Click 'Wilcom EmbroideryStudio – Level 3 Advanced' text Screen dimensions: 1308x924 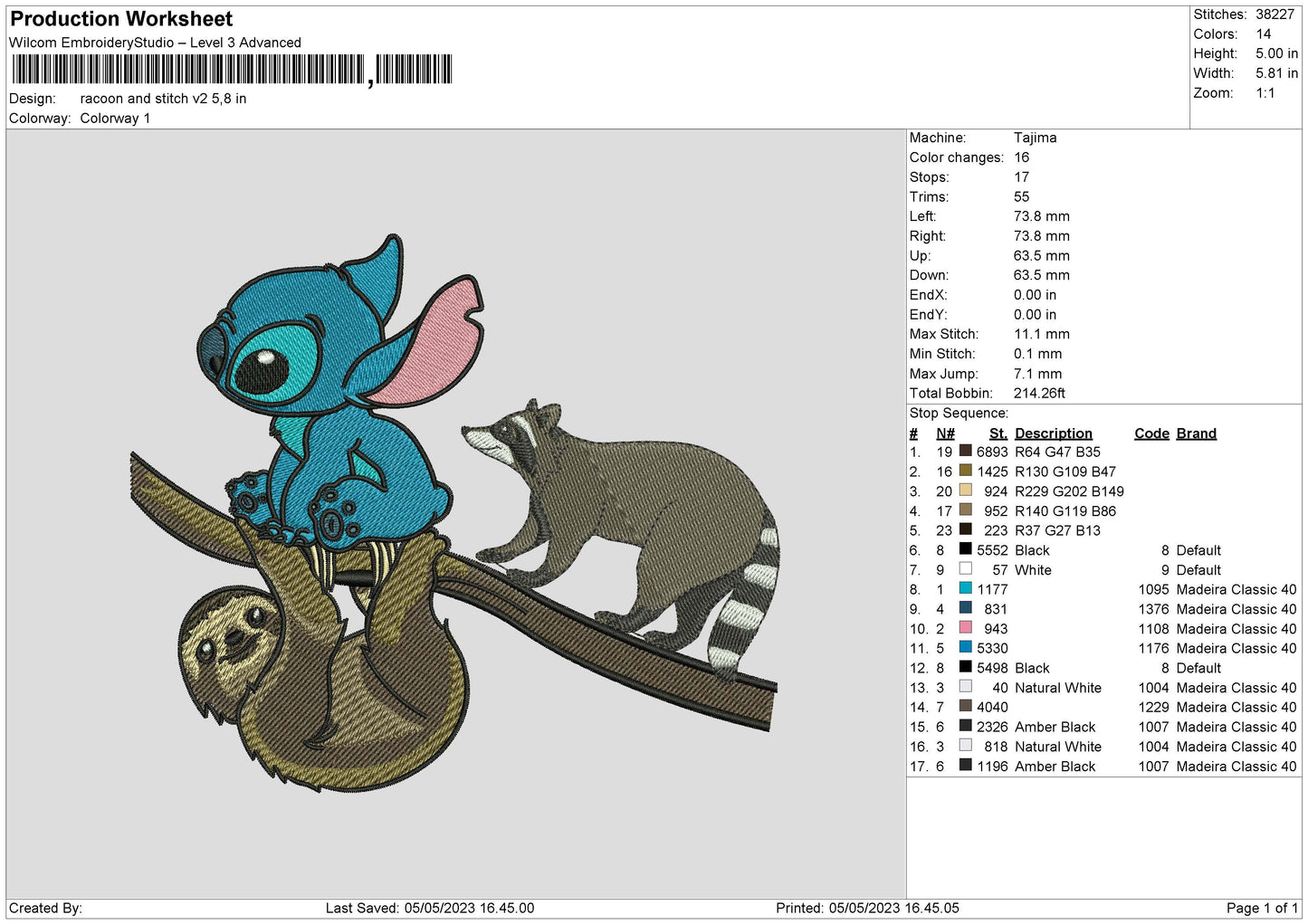click(155, 43)
